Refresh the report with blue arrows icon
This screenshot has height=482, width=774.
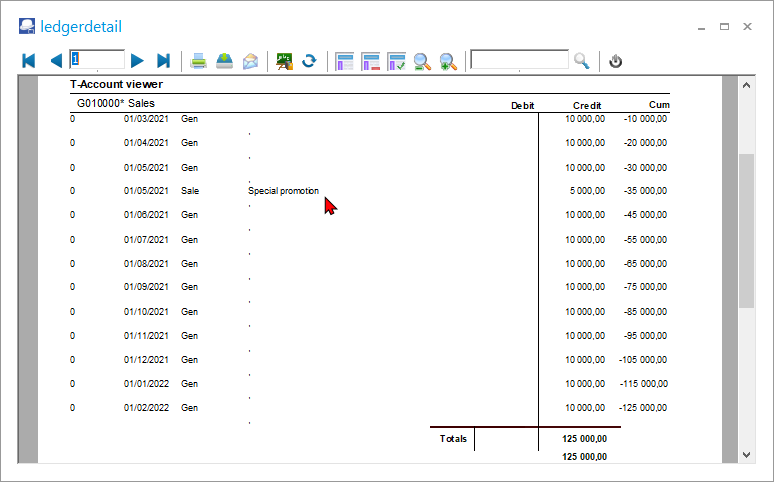[309, 61]
